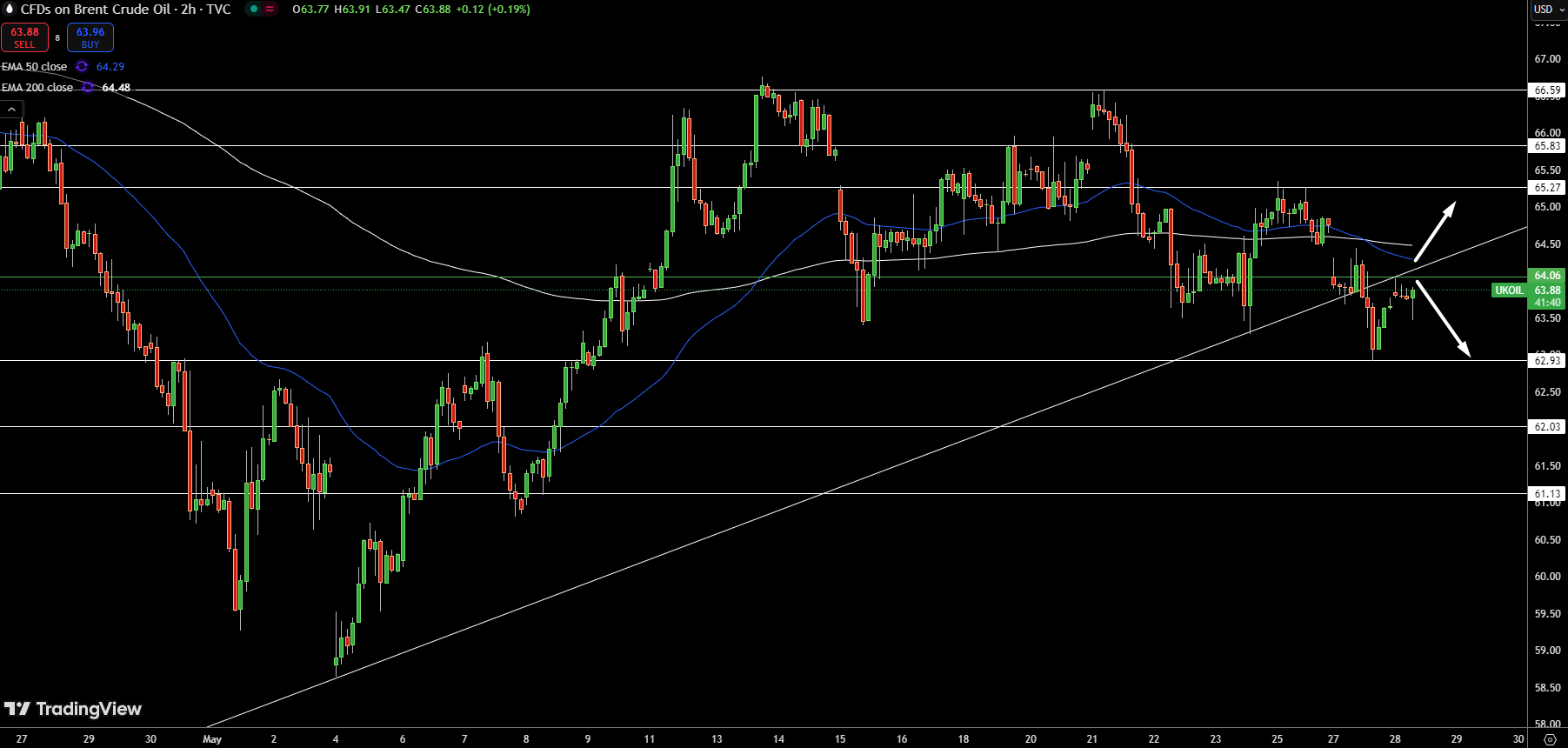
Task: Click the blue BUY button
Action: (x=90, y=37)
